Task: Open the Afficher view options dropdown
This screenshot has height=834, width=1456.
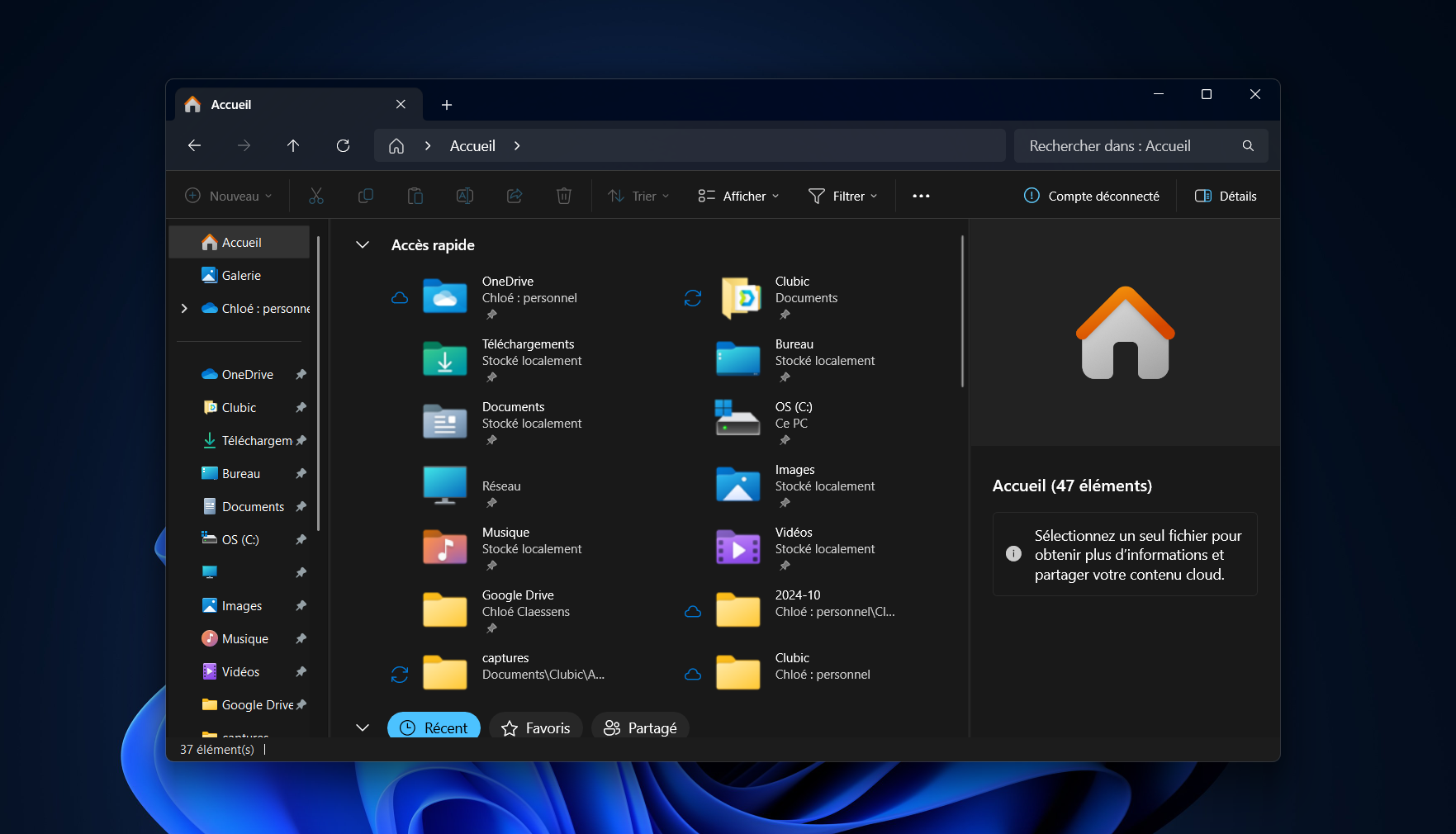Action: click(737, 196)
